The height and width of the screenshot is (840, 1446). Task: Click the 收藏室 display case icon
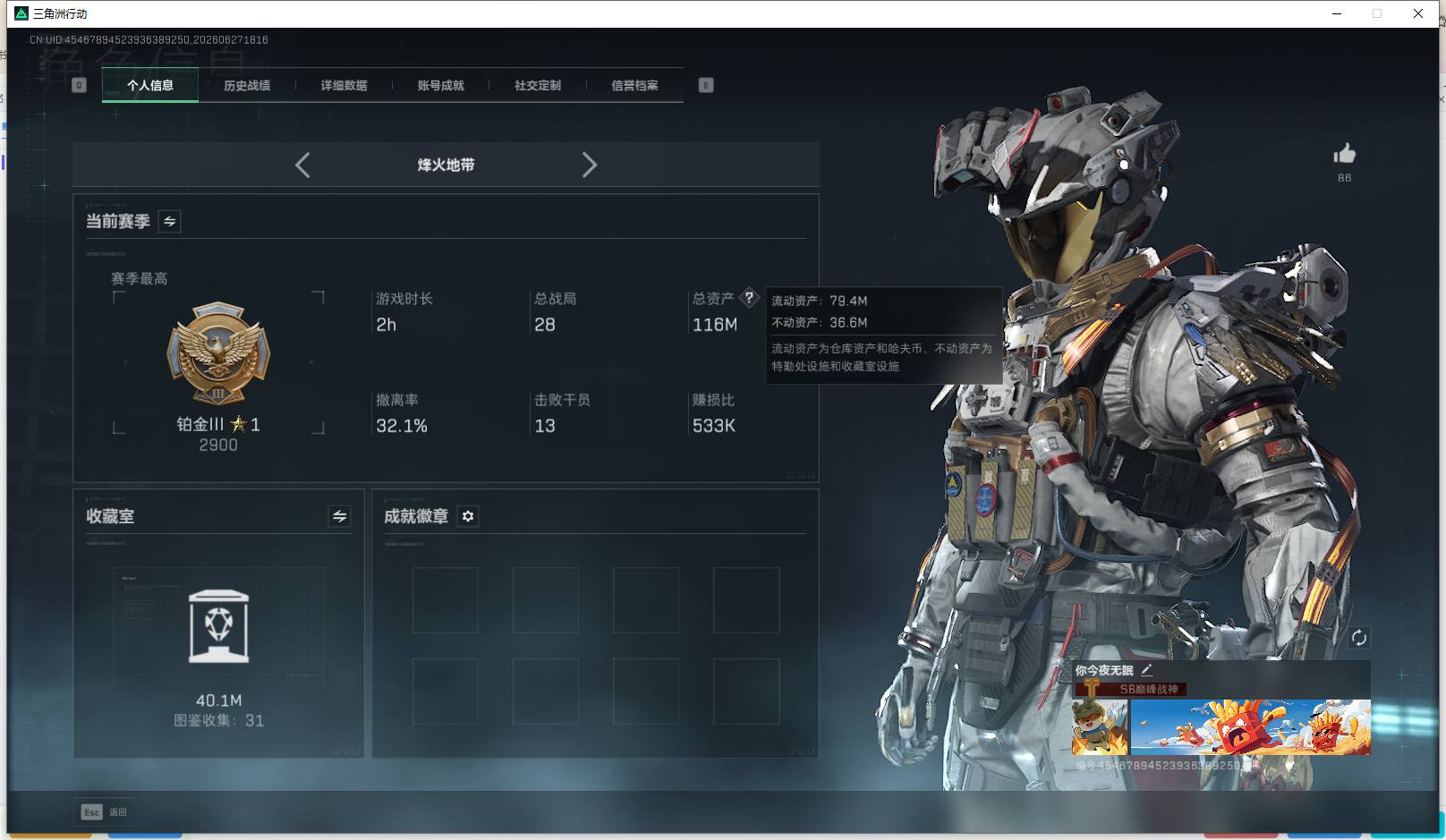coord(218,626)
